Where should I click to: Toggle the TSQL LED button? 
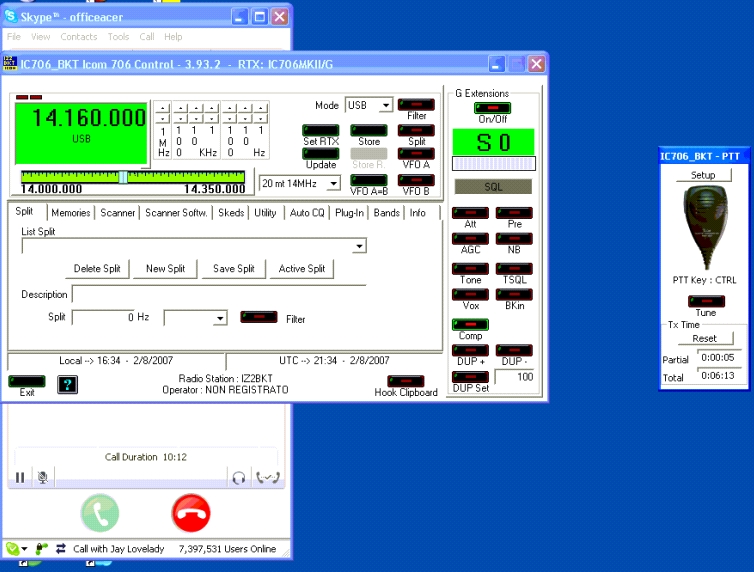click(514, 269)
